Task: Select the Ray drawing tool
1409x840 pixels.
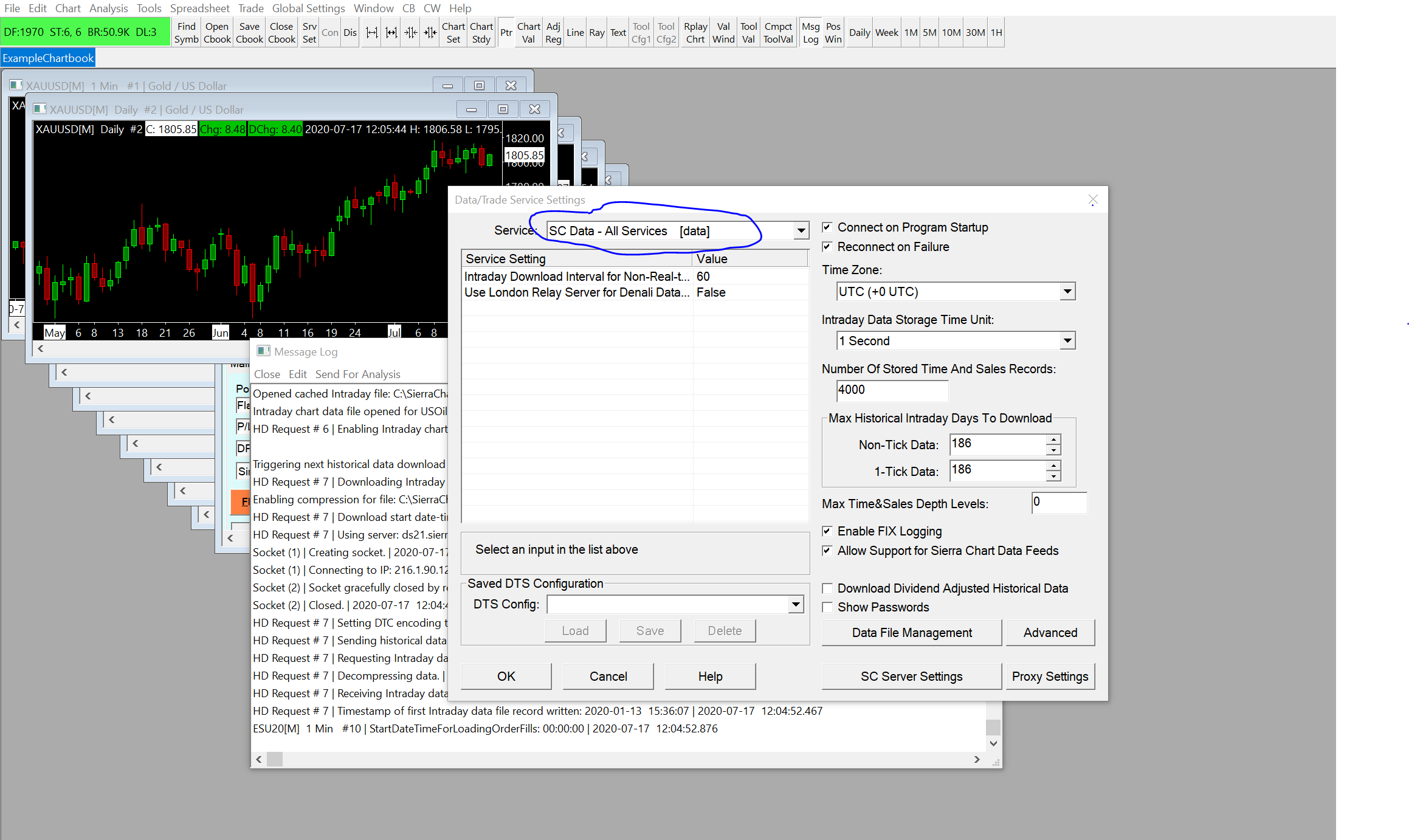Action: tap(596, 33)
